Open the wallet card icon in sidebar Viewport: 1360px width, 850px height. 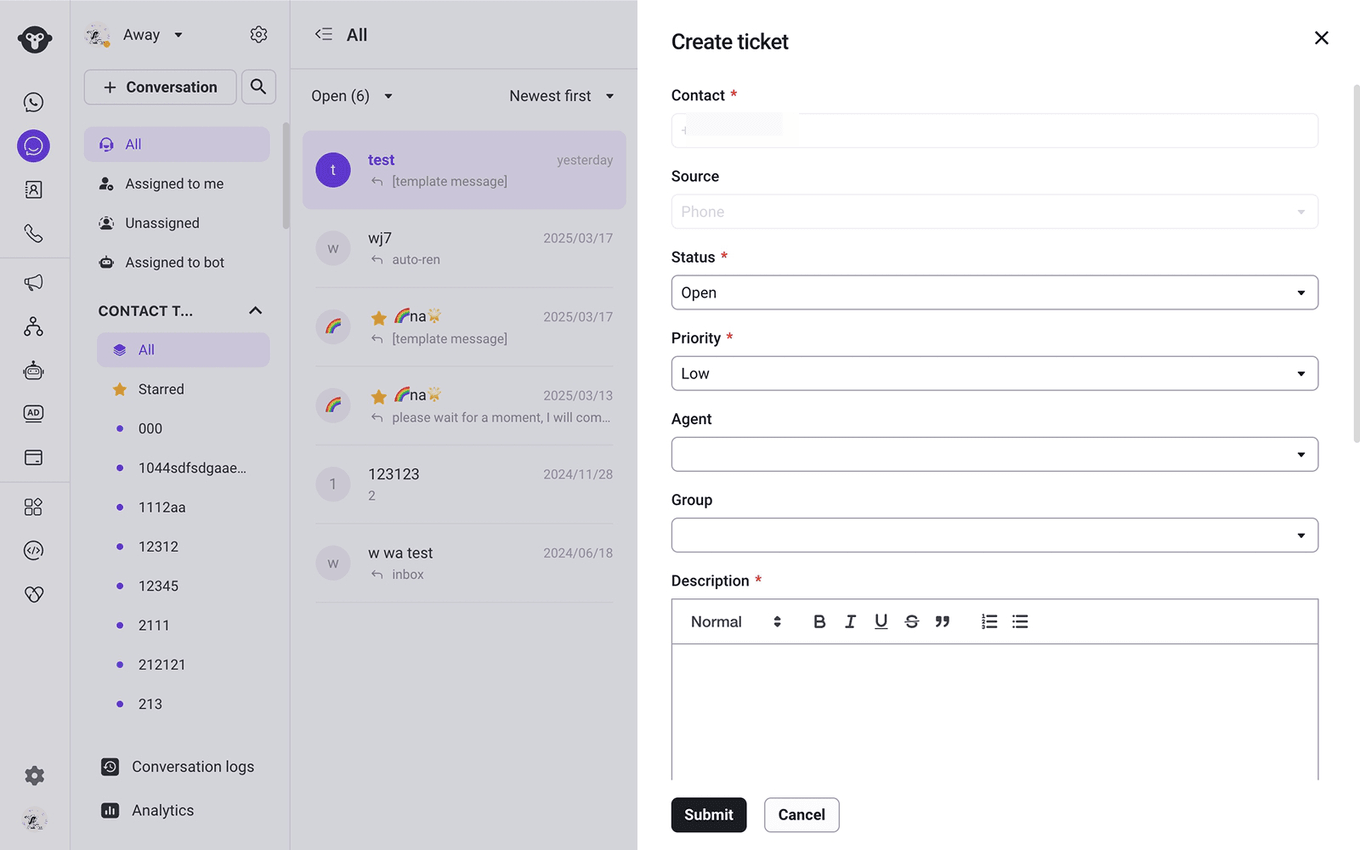tap(34, 458)
